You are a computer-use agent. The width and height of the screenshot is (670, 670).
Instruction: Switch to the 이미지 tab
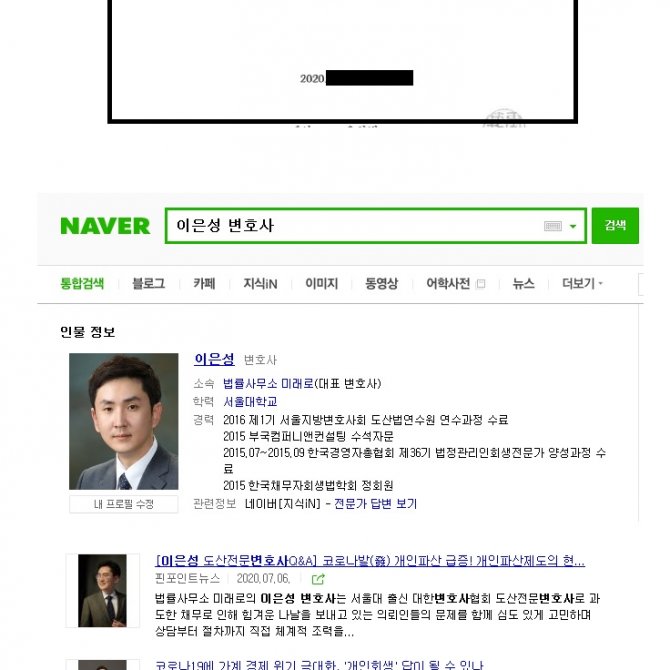pyautogui.click(x=321, y=283)
